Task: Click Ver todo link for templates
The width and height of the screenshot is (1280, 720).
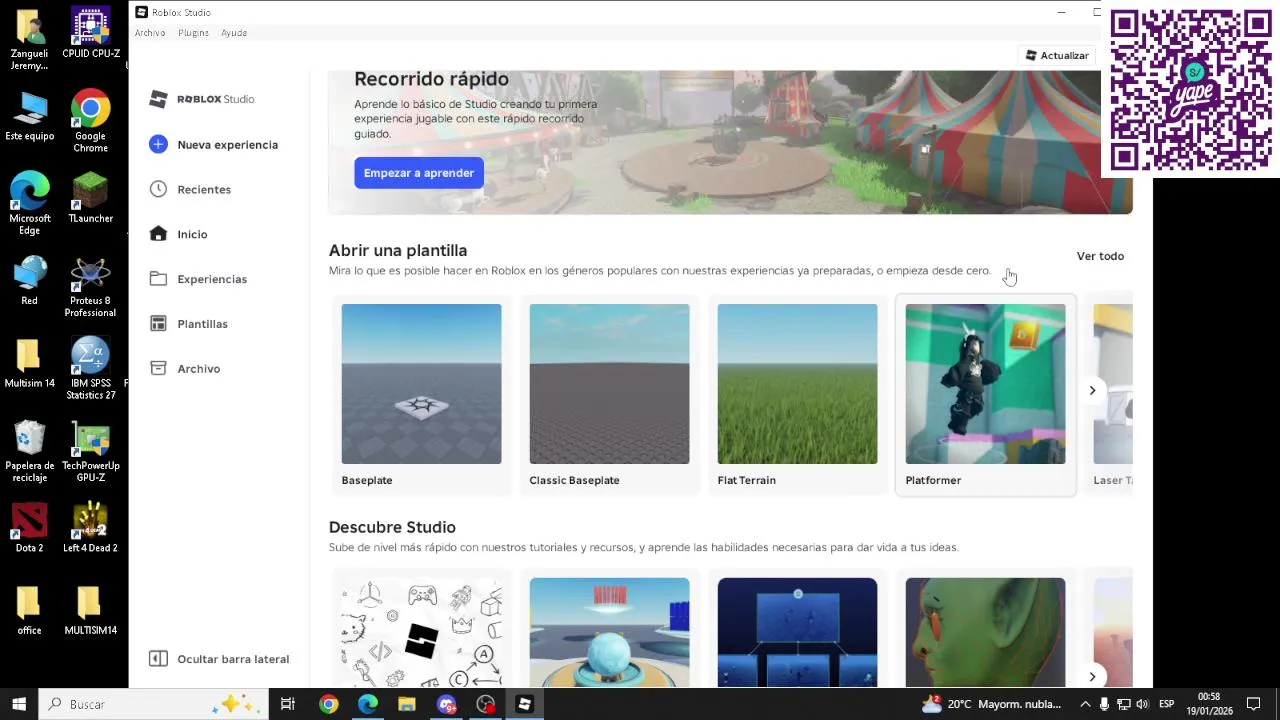Action: pyautogui.click(x=1100, y=256)
